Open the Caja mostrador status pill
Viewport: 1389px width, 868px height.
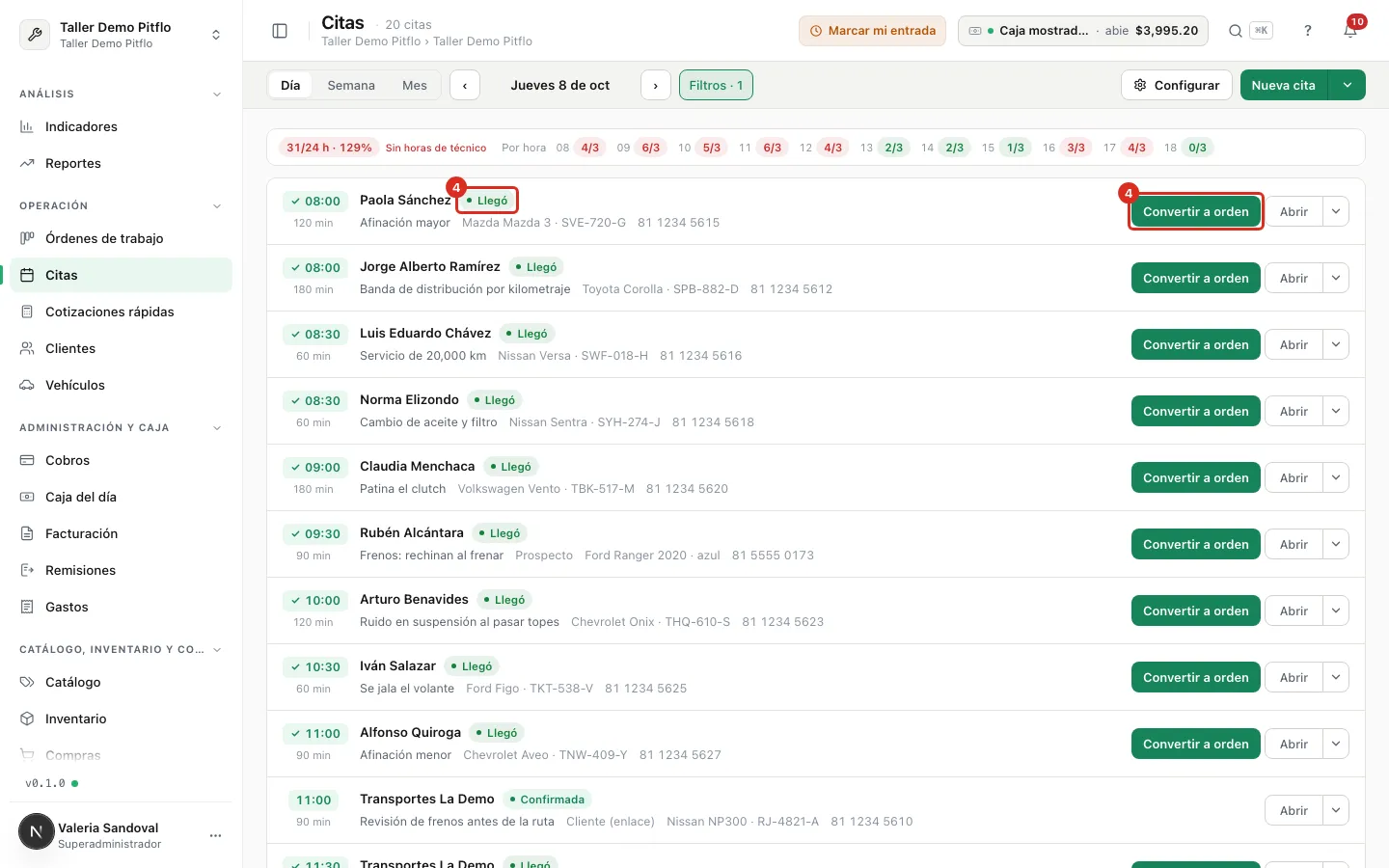pos(1084,31)
